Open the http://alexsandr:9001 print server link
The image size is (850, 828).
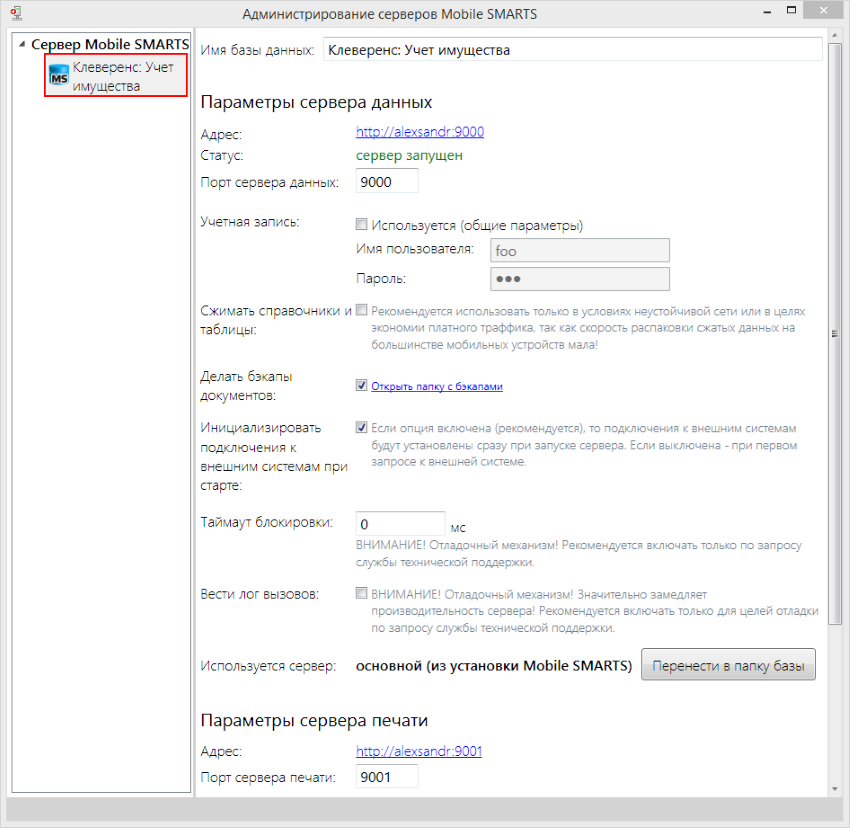click(x=419, y=751)
